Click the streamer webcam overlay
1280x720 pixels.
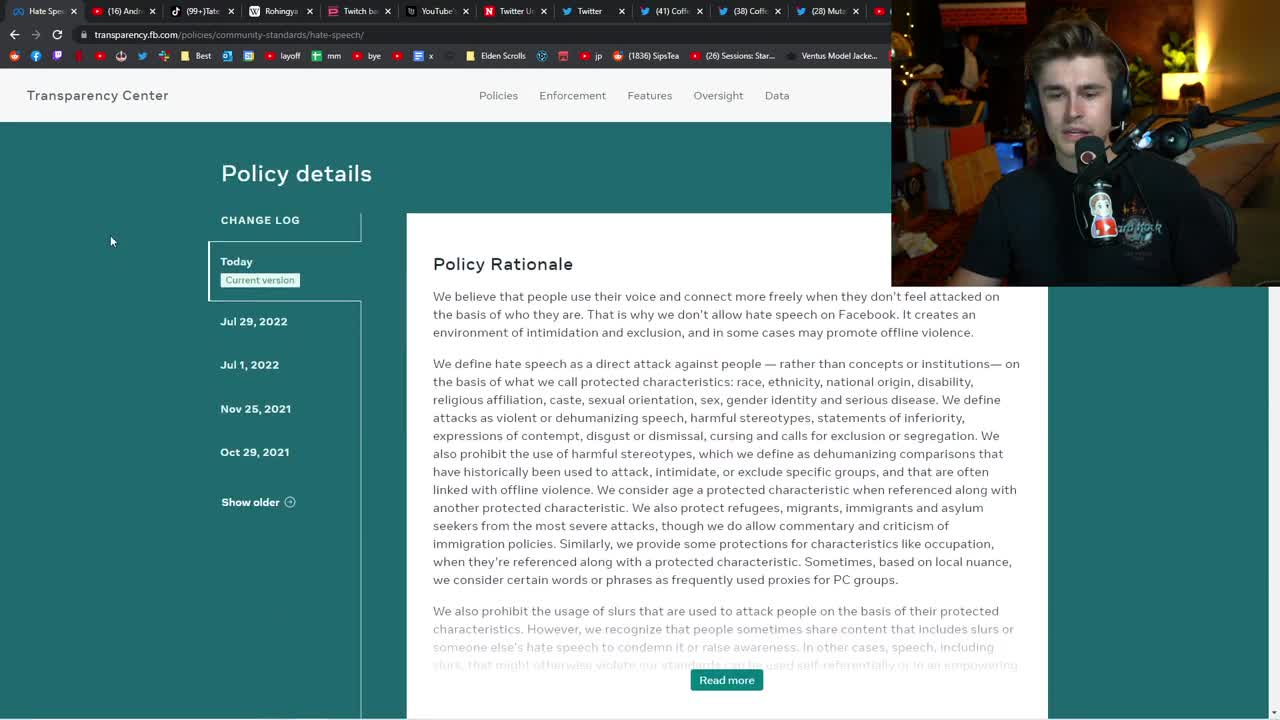(1085, 143)
